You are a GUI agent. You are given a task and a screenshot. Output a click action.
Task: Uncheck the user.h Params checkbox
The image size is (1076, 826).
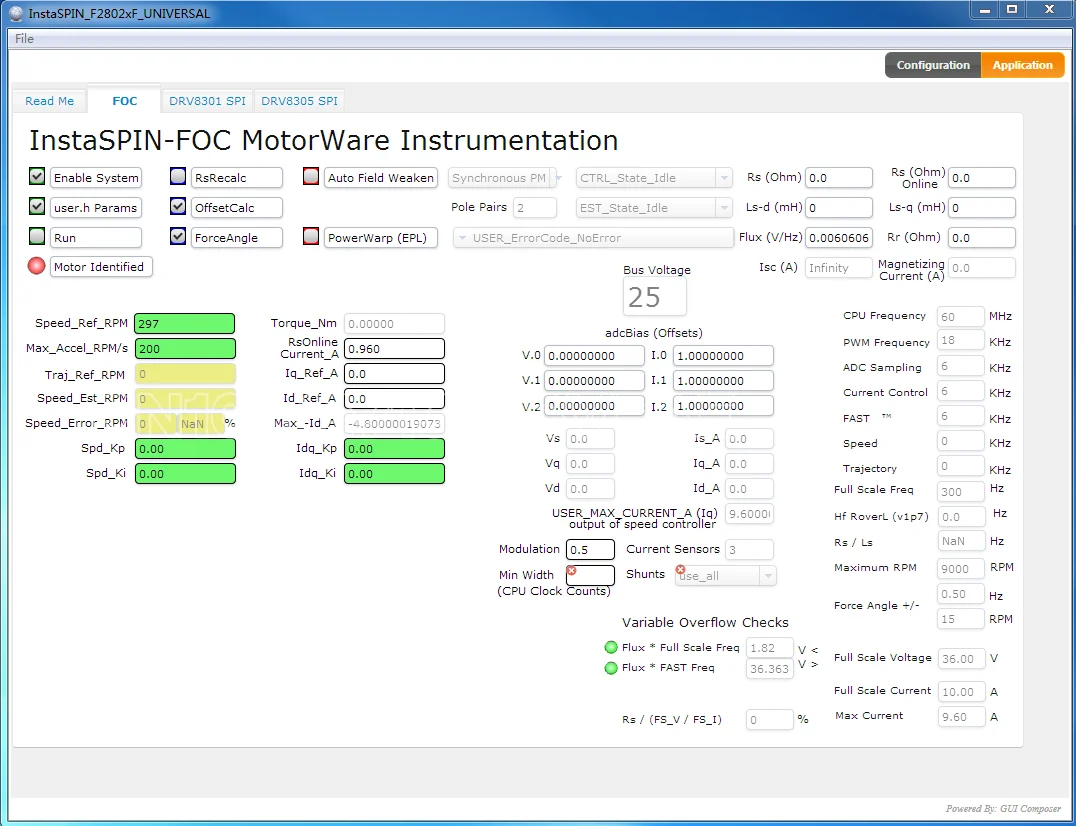(x=37, y=206)
